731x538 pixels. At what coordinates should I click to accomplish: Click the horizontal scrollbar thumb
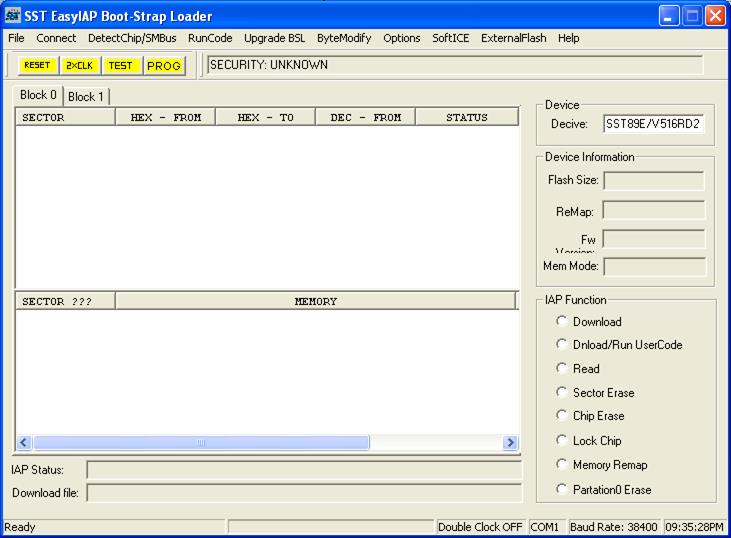[x=201, y=442]
